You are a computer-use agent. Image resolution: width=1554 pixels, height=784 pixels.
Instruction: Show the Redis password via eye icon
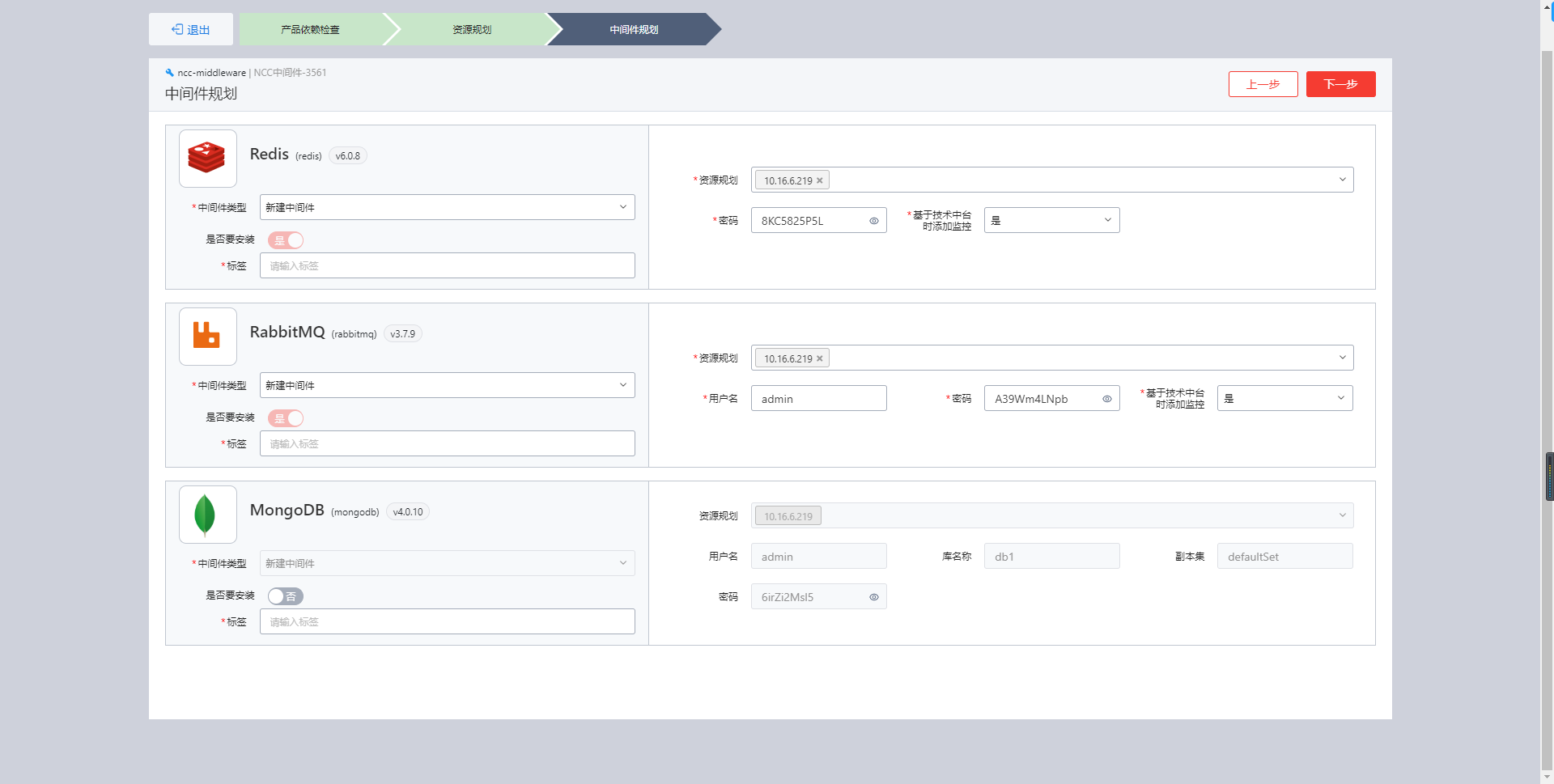click(x=874, y=221)
